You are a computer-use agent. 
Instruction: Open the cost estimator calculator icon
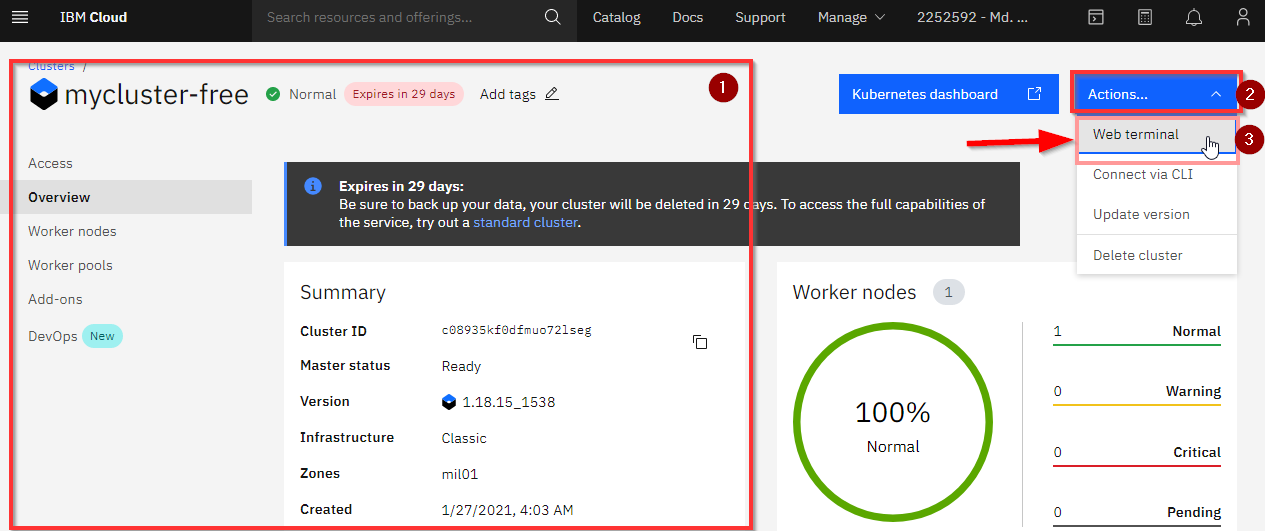pyautogui.click(x=1146, y=17)
